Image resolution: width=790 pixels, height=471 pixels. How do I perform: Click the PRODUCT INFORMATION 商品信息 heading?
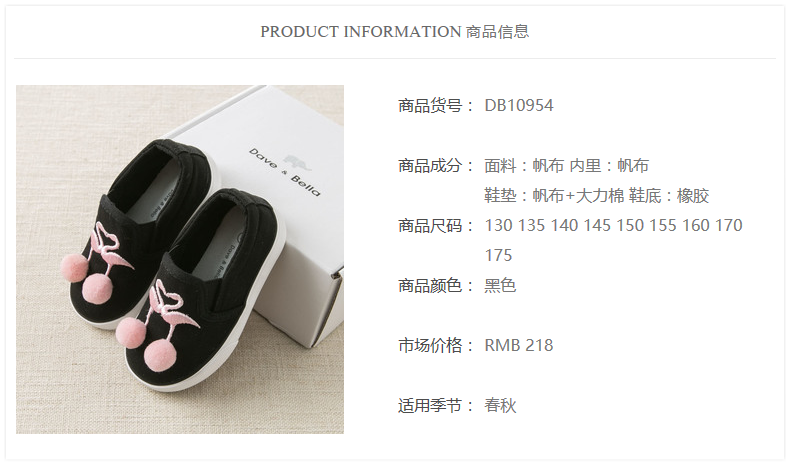click(x=394, y=31)
